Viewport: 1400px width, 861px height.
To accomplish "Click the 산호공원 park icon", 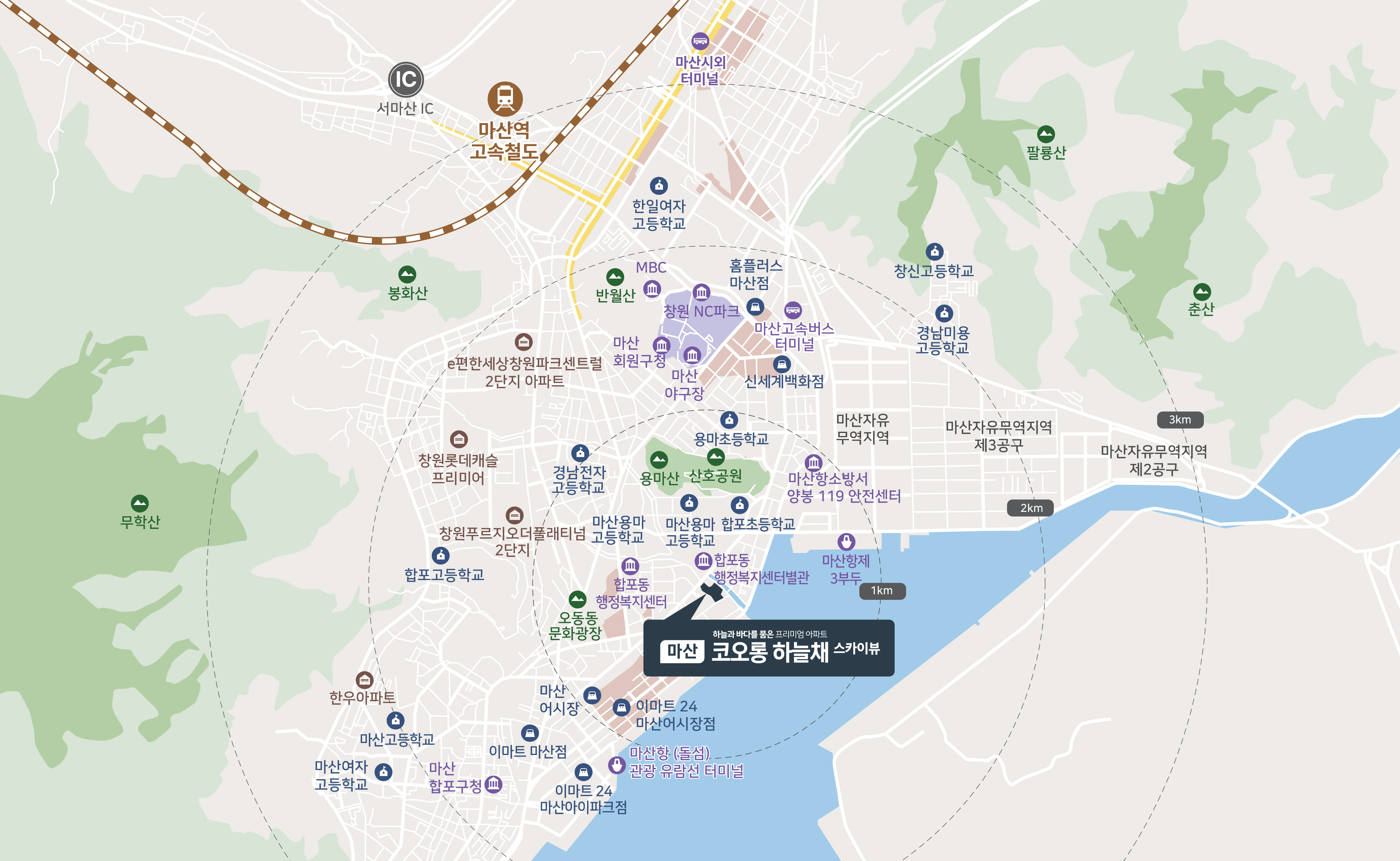I will [x=716, y=457].
